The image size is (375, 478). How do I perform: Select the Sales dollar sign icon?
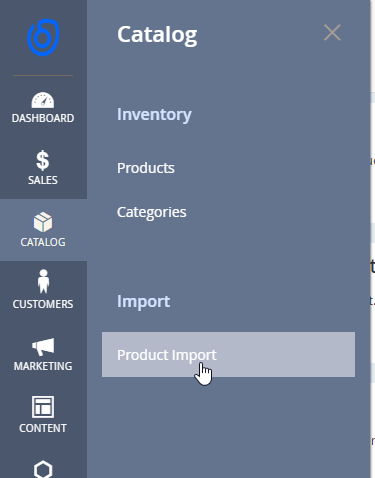43,160
